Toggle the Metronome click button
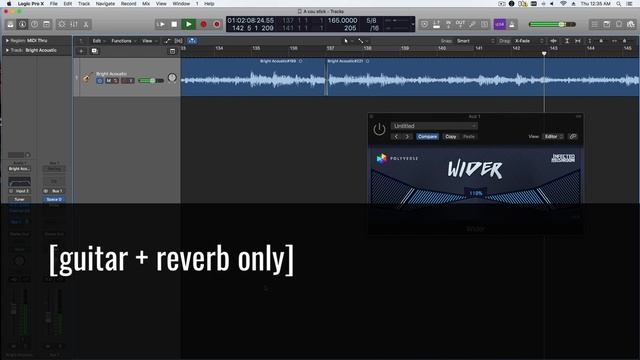The image size is (640, 360). [512, 24]
